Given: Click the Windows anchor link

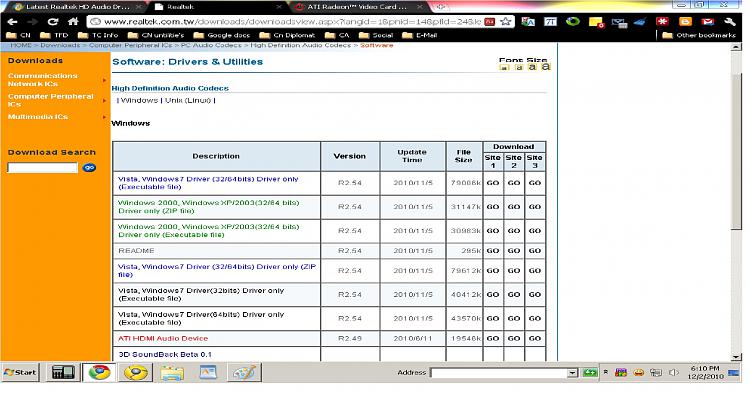Looking at the screenshot, I should [139, 100].
